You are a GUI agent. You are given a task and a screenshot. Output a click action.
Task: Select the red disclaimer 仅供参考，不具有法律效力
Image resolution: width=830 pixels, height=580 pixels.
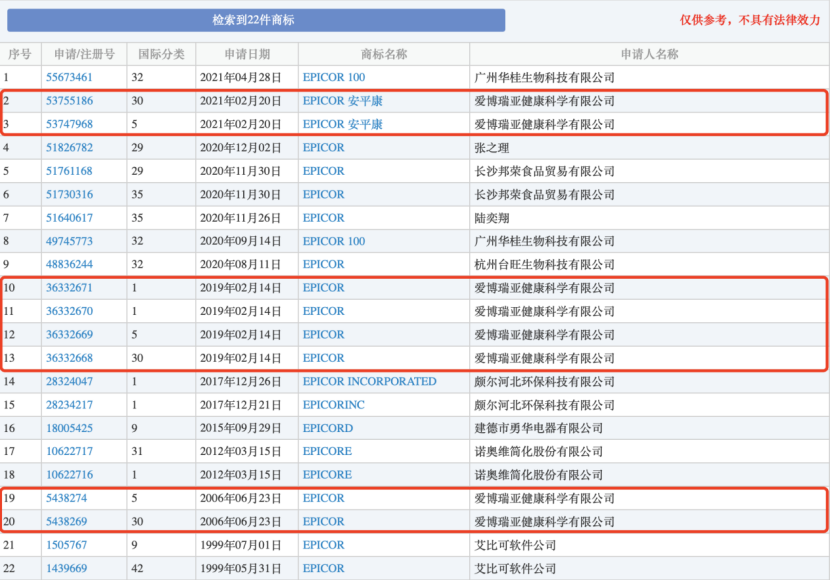[750, 20]
